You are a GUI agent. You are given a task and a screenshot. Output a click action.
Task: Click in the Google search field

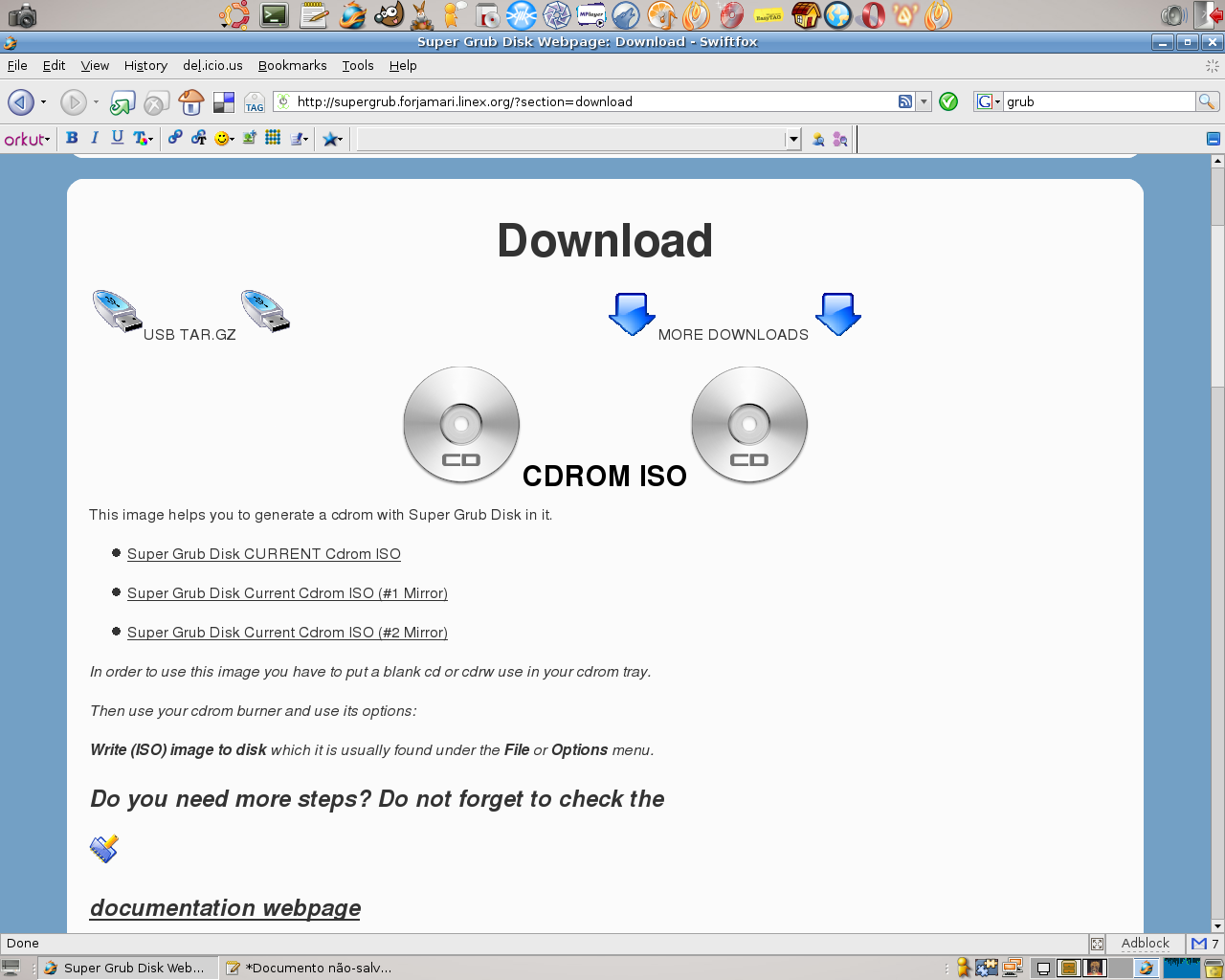(1099, 101)
